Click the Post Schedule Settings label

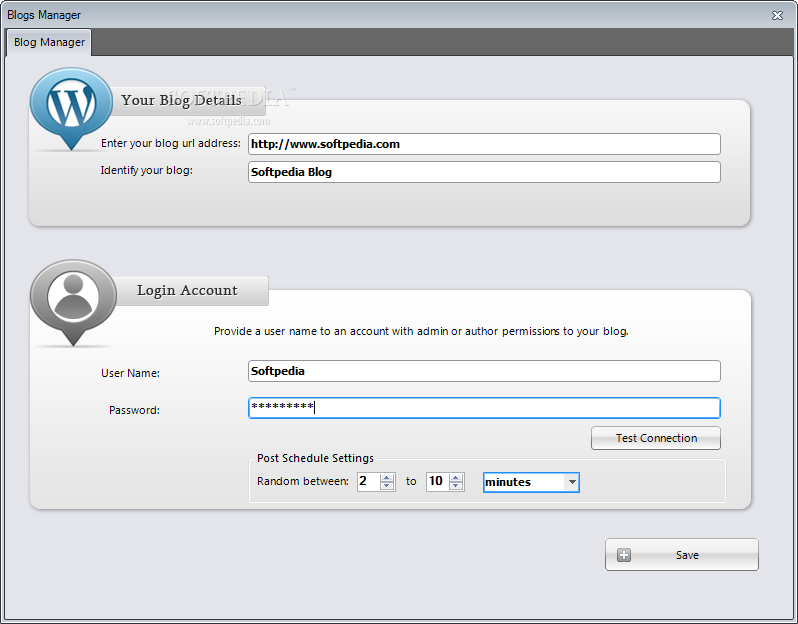[x=315, y=458]
